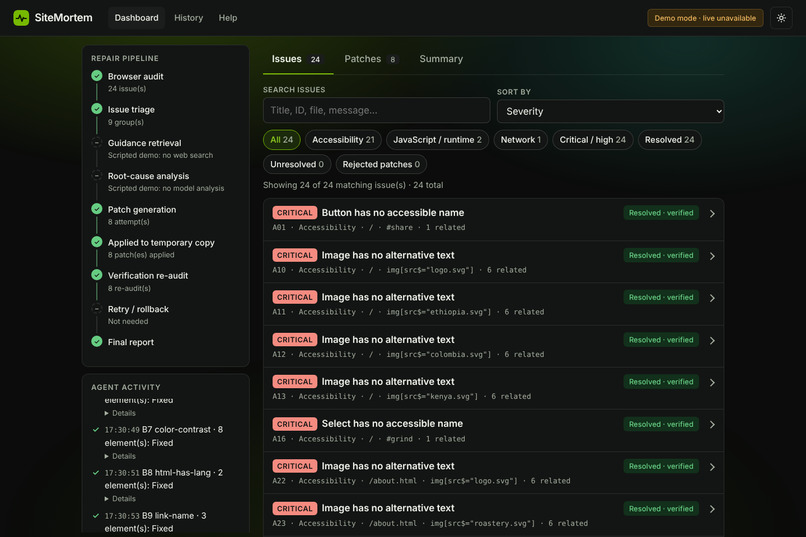Open the Dashboard nav item
The image size is (806, 537).
click(x=136, y=18)
